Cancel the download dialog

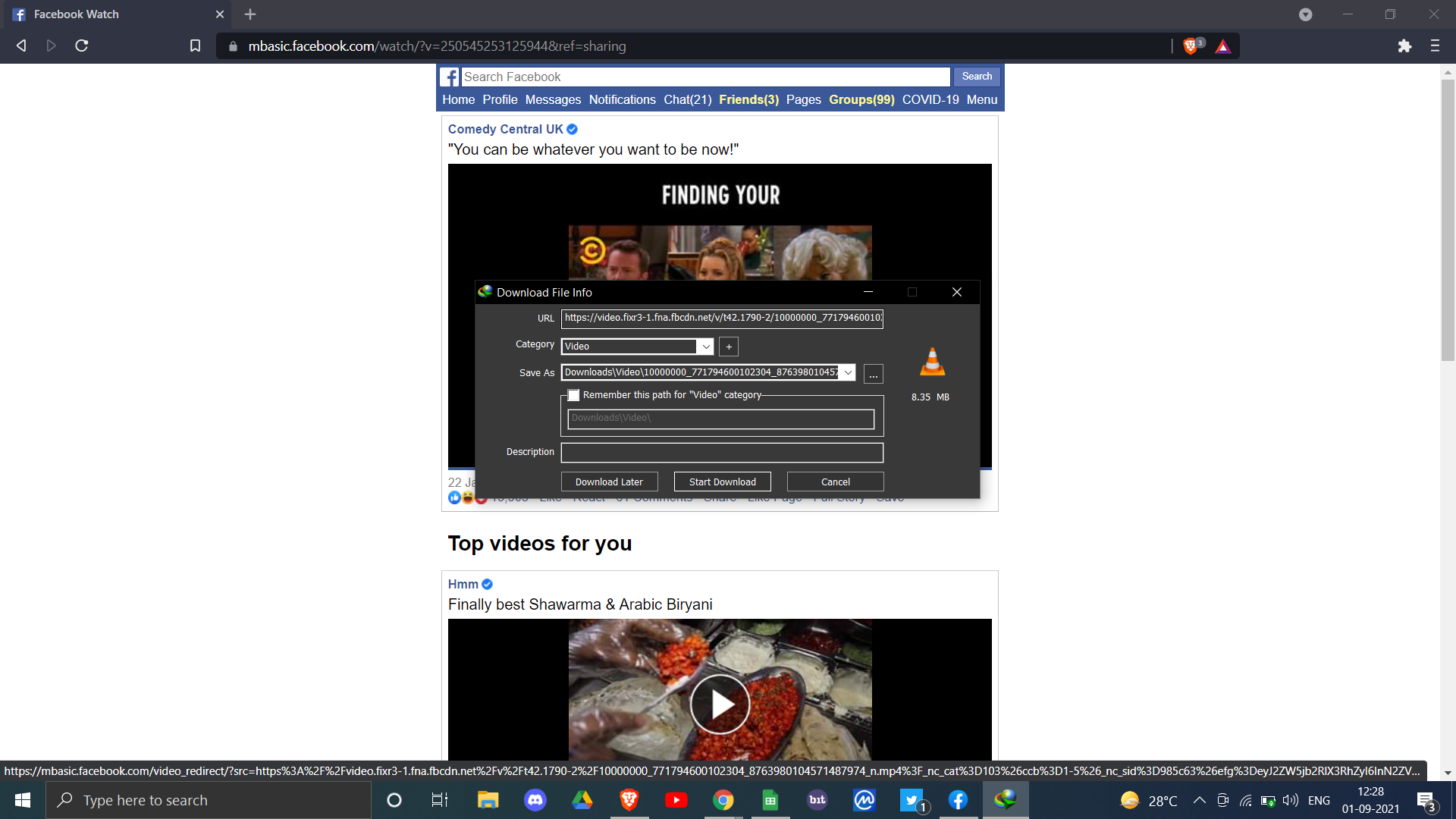[835, 482]
